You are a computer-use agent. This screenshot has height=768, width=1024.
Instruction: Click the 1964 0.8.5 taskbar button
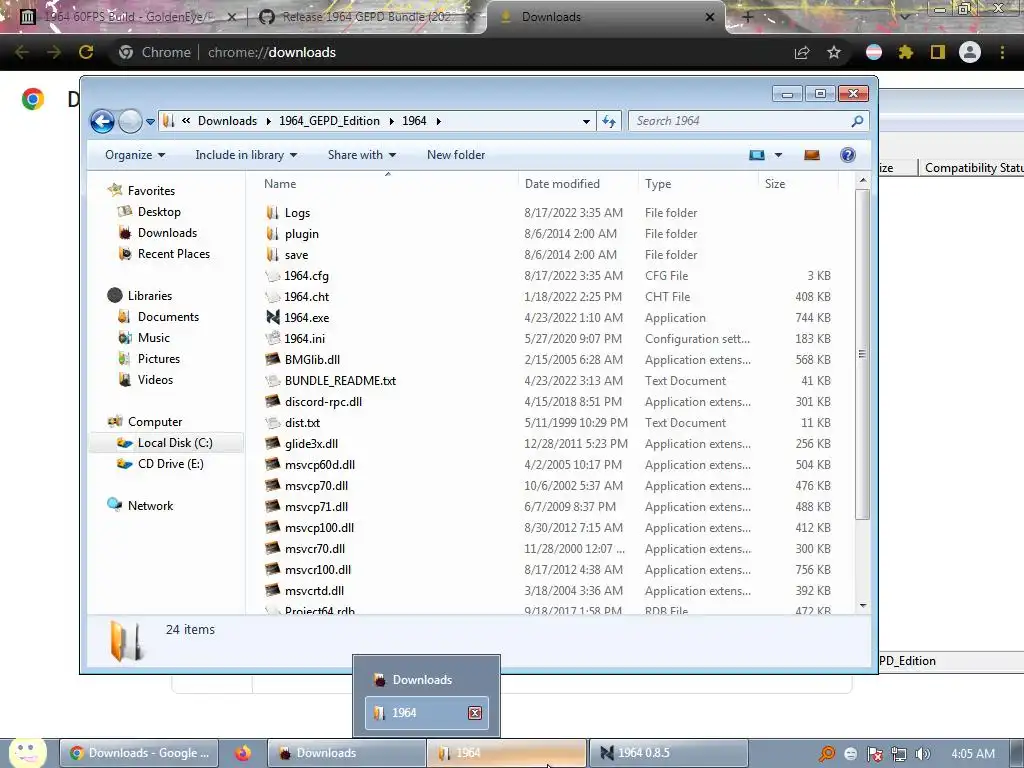(669, 753)
